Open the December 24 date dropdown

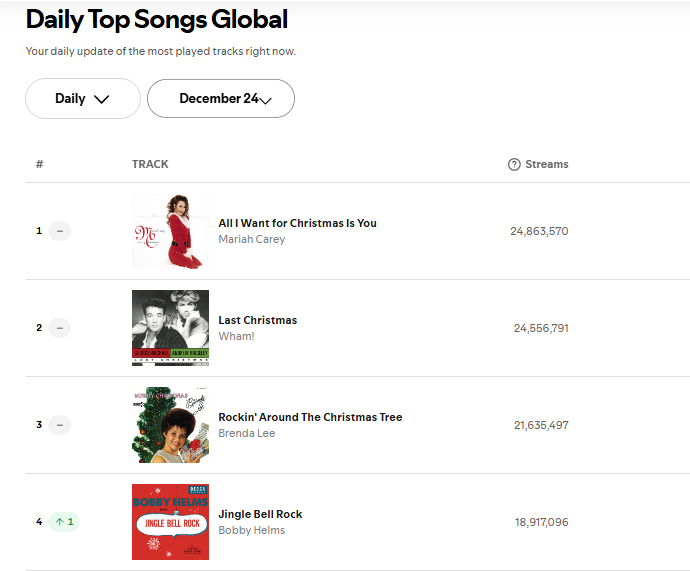coord(221,99)
